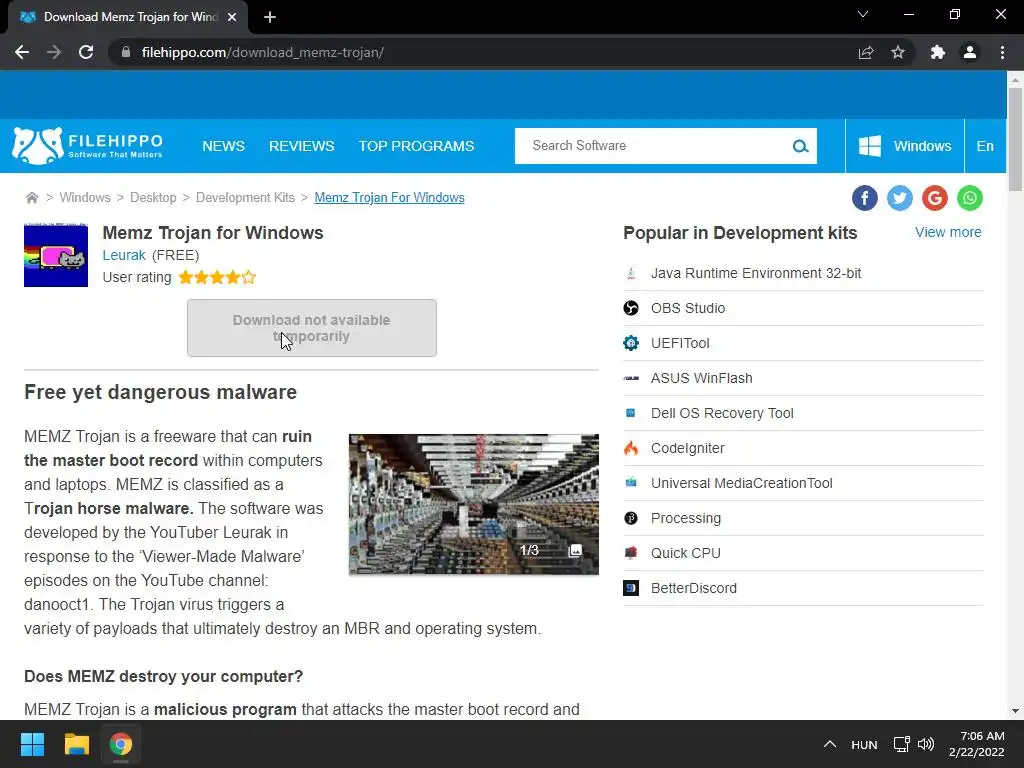Expand hidden system tray icons chevron
The height and width of the screenshot is (768, 1024).
(829, 744)
